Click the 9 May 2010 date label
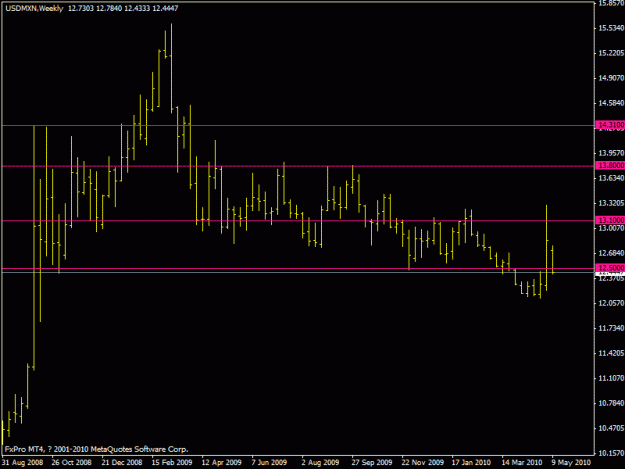Image resolution: width=625 pixels, height=469 pixels. point(571,462)
